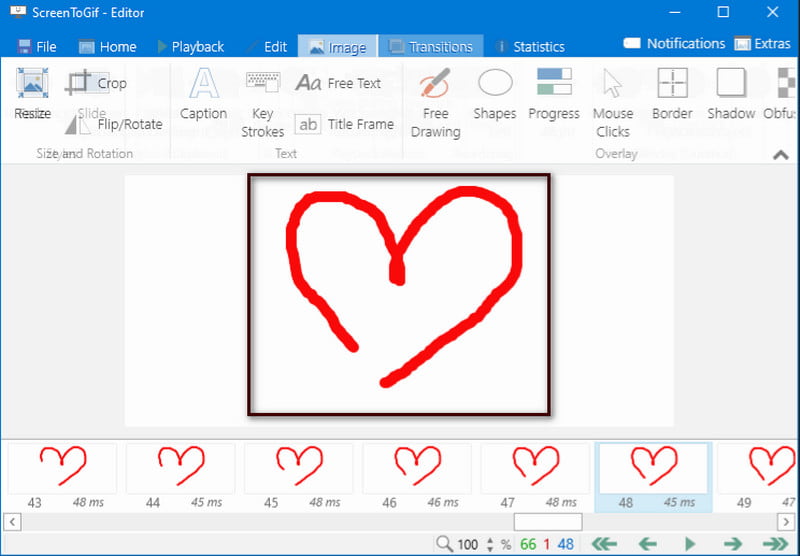Click the zoom magnifier icon
This screenshot has height=556, width=800.
pyautogui.click(x=444, y=544)
